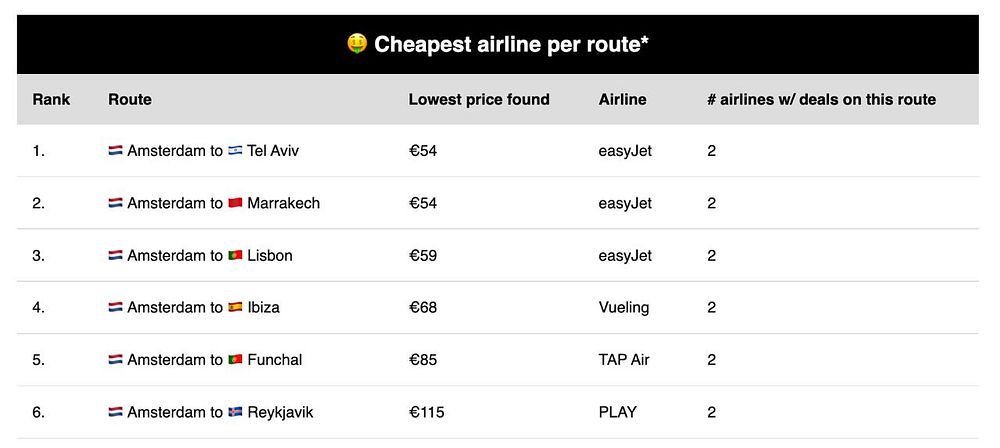Click the airlines with deals column header
The image size is (1000, 448).
coord(821,99)
